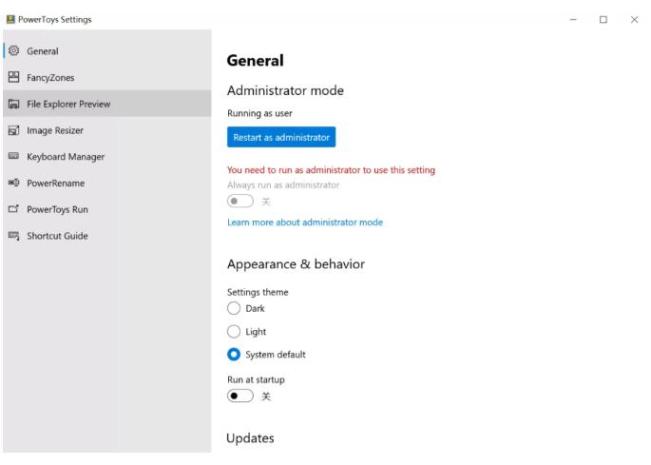Open the FancyZones settings page

point(50,77)
